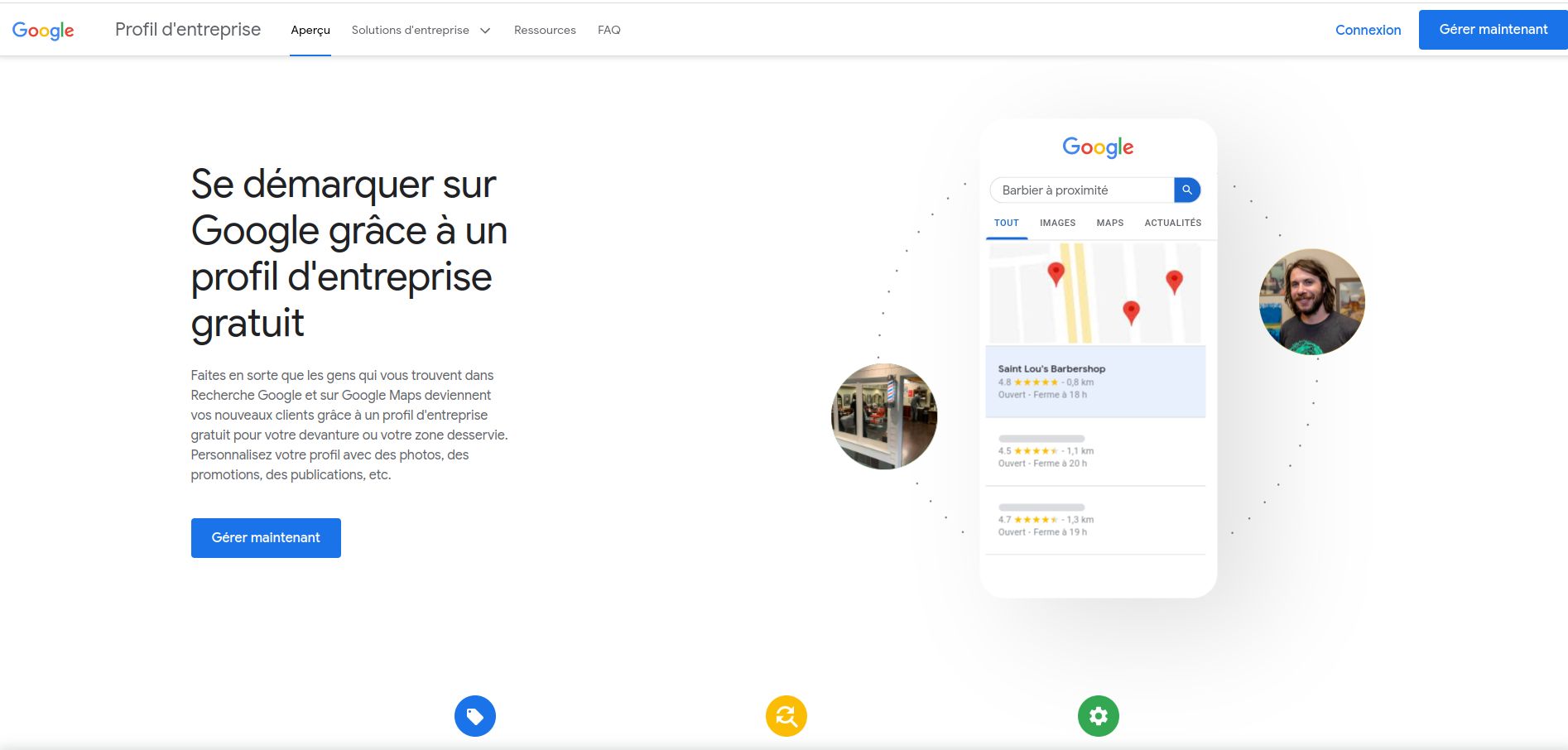This screenshot has height=750, width=1568.
Task: Click the headline Se démarquer sur Google
Action: [349, 253]
